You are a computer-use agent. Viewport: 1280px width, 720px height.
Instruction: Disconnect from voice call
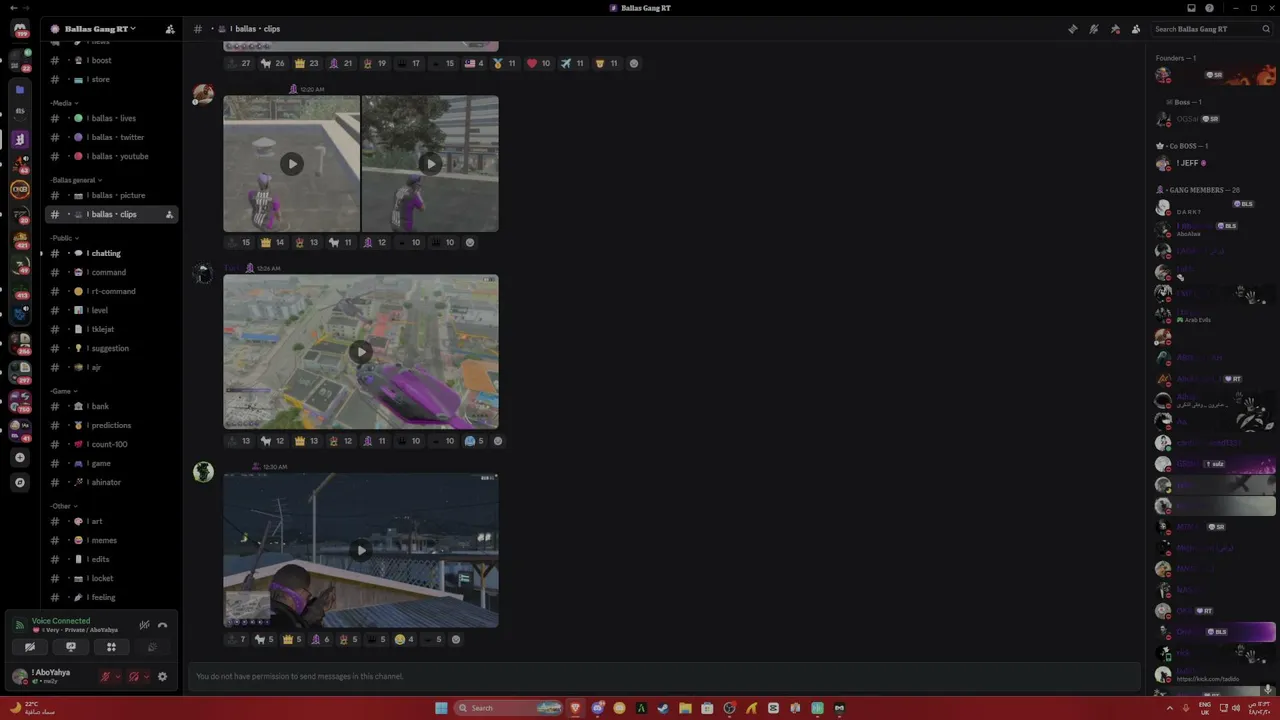pos(162,626)
